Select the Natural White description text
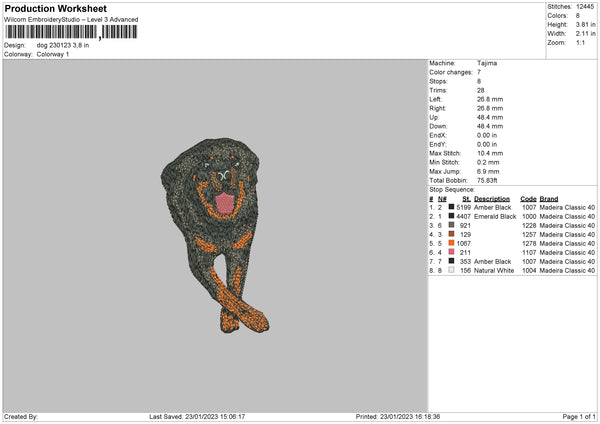This screenshot has height=424, width=600. [494, 271]
